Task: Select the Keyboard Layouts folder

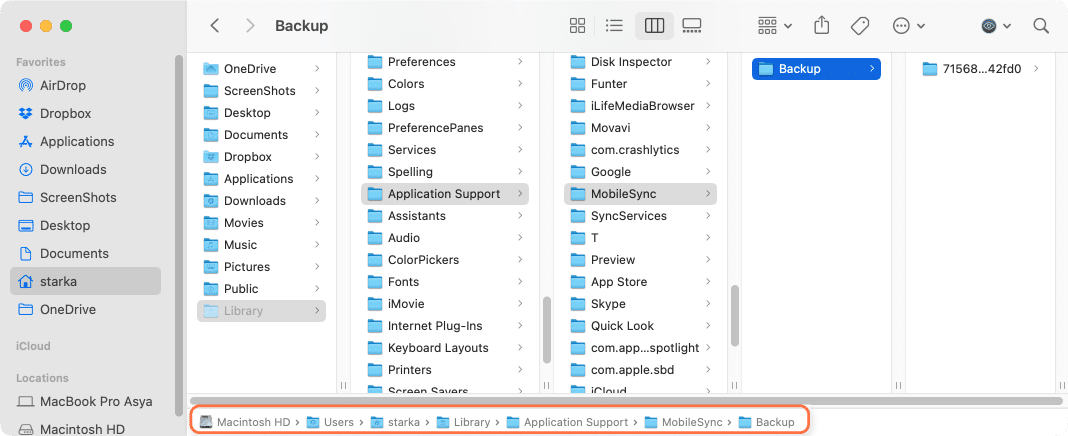Action: coord(445,347)
